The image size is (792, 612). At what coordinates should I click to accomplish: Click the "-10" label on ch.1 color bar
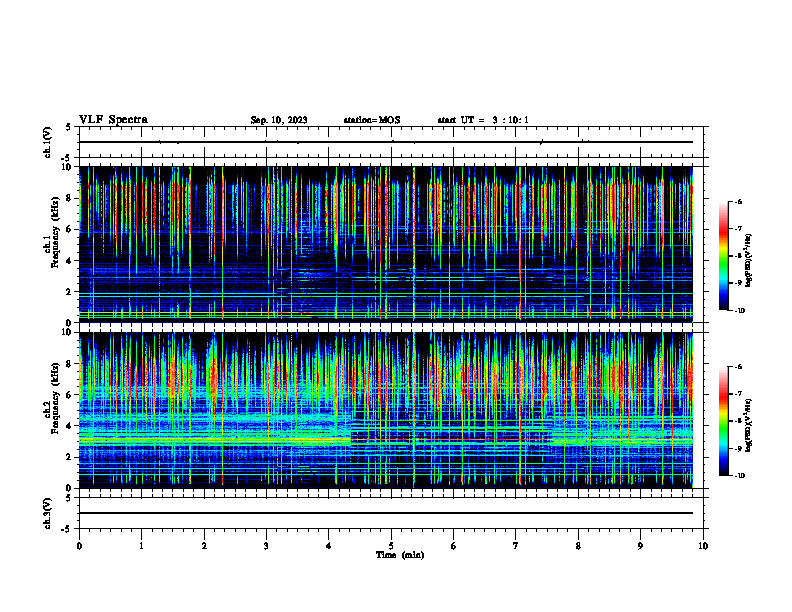pyautogui.click(x=739, y=311)
